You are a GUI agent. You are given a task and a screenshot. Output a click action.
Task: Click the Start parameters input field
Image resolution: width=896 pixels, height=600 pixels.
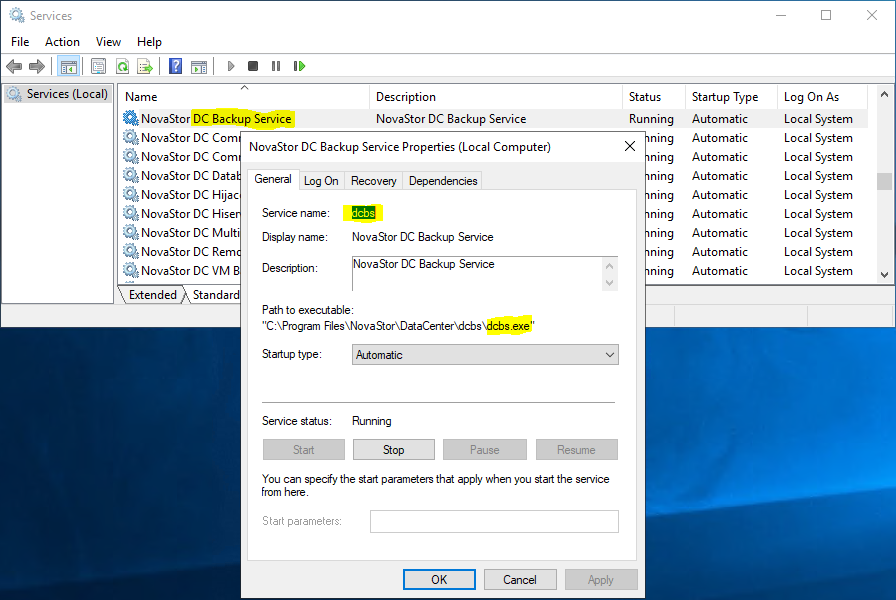[x=494, y=521]
